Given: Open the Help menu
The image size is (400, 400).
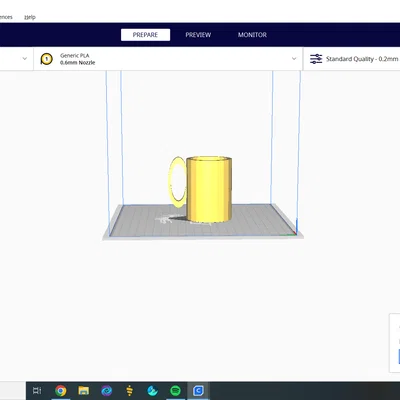Looking at the screenshot, I should pos(30,17).
